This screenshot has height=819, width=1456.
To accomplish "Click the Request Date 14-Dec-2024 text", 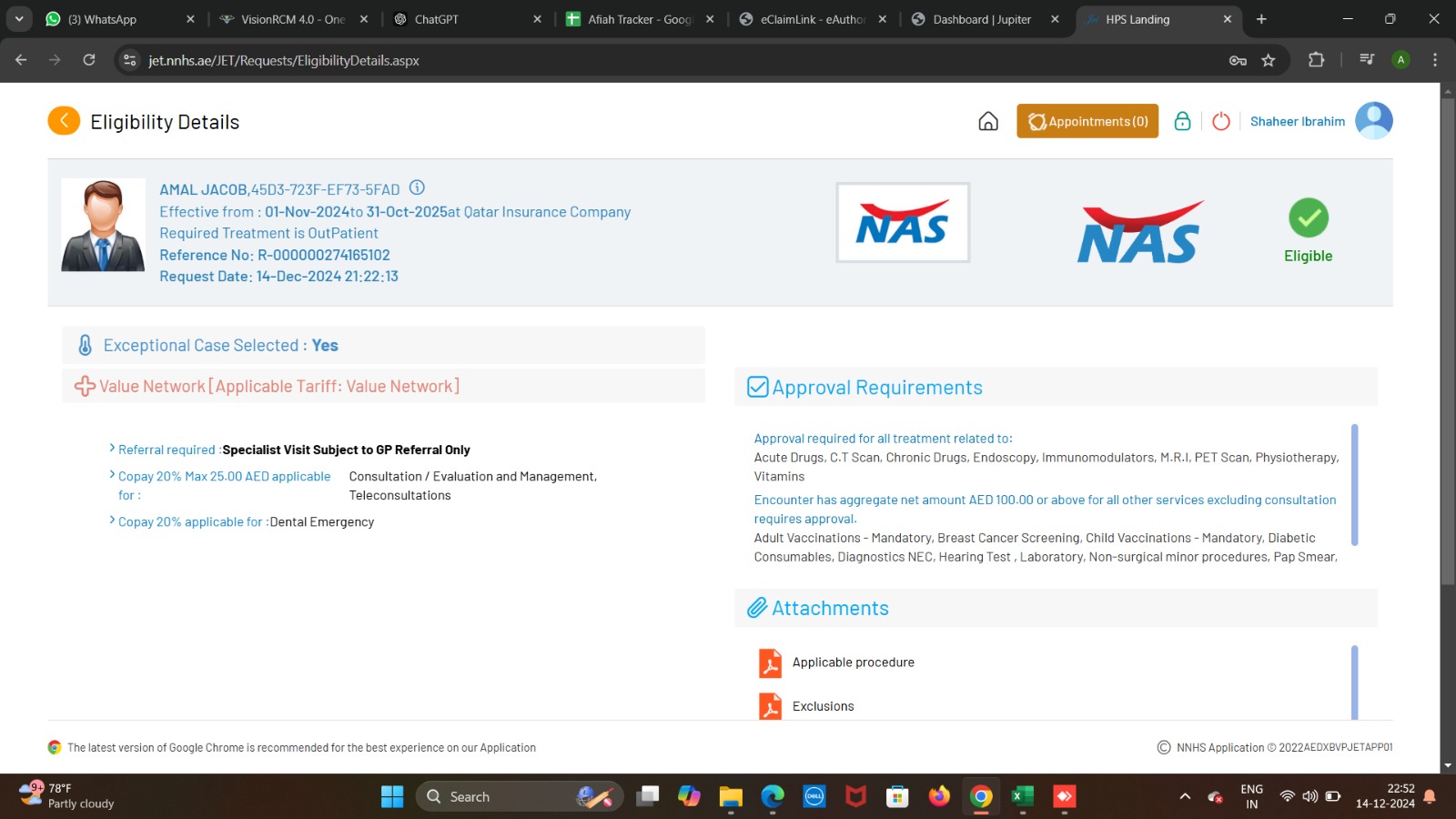I will click(x=279, y=277).
